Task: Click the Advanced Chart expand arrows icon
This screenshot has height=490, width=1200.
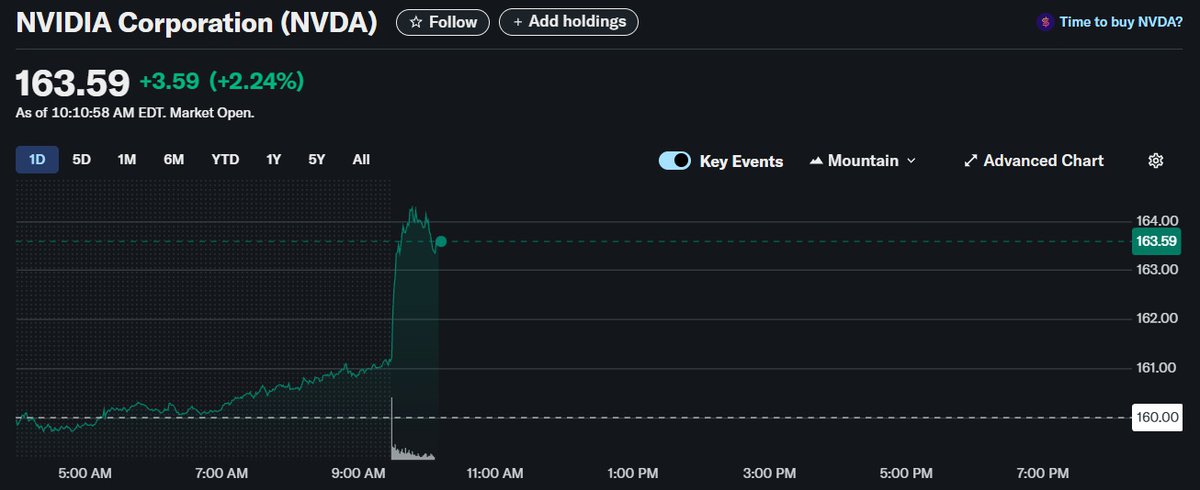Action: (969, 161)
